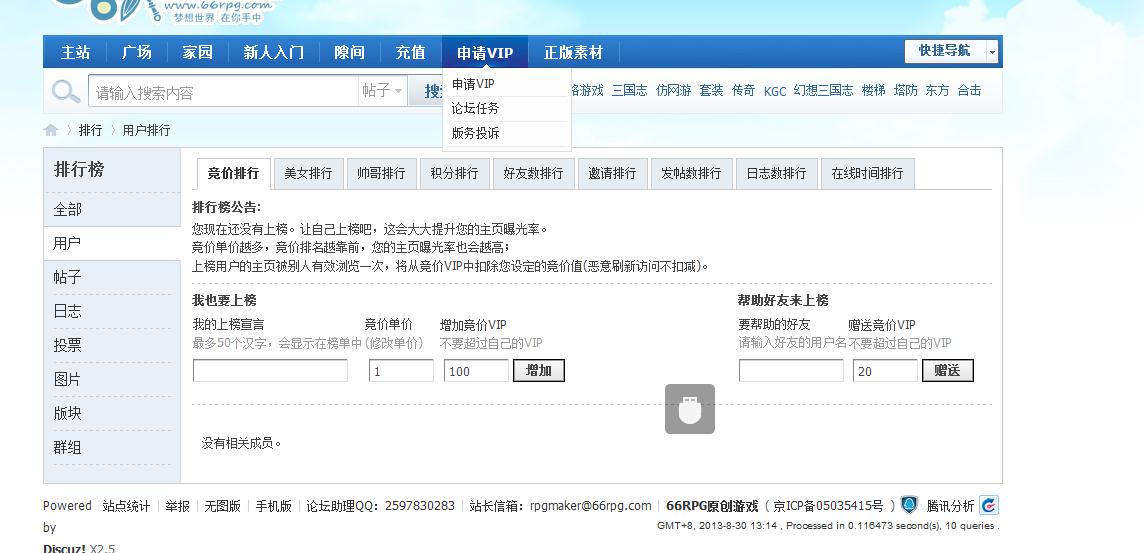Go to 家园 in the nav bar
The image size is (1144, 553).
tap(197, 53)
